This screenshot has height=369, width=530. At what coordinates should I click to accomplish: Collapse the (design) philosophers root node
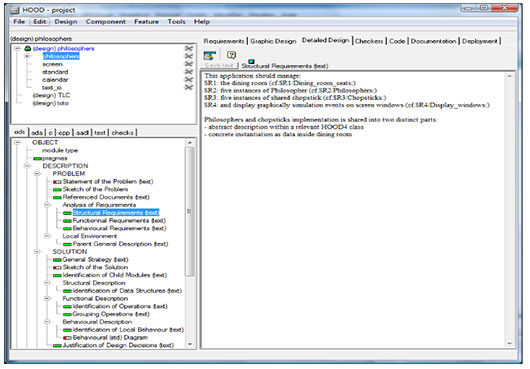(17, 49)
